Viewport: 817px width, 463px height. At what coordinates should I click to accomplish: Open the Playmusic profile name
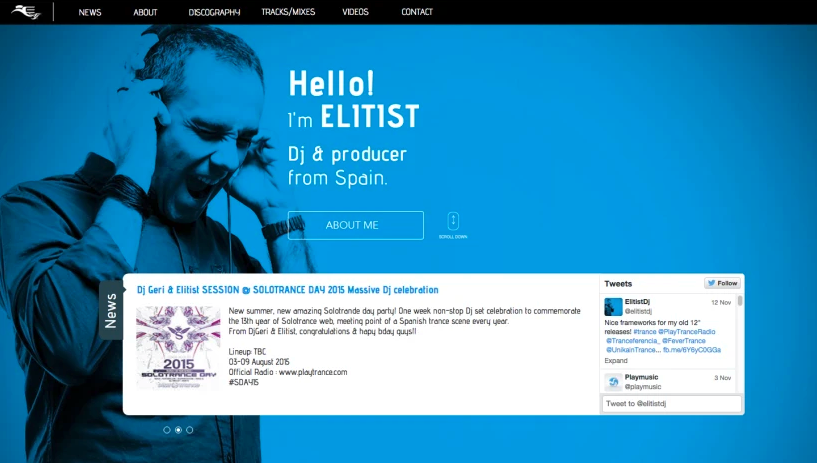tap(641, 377)
